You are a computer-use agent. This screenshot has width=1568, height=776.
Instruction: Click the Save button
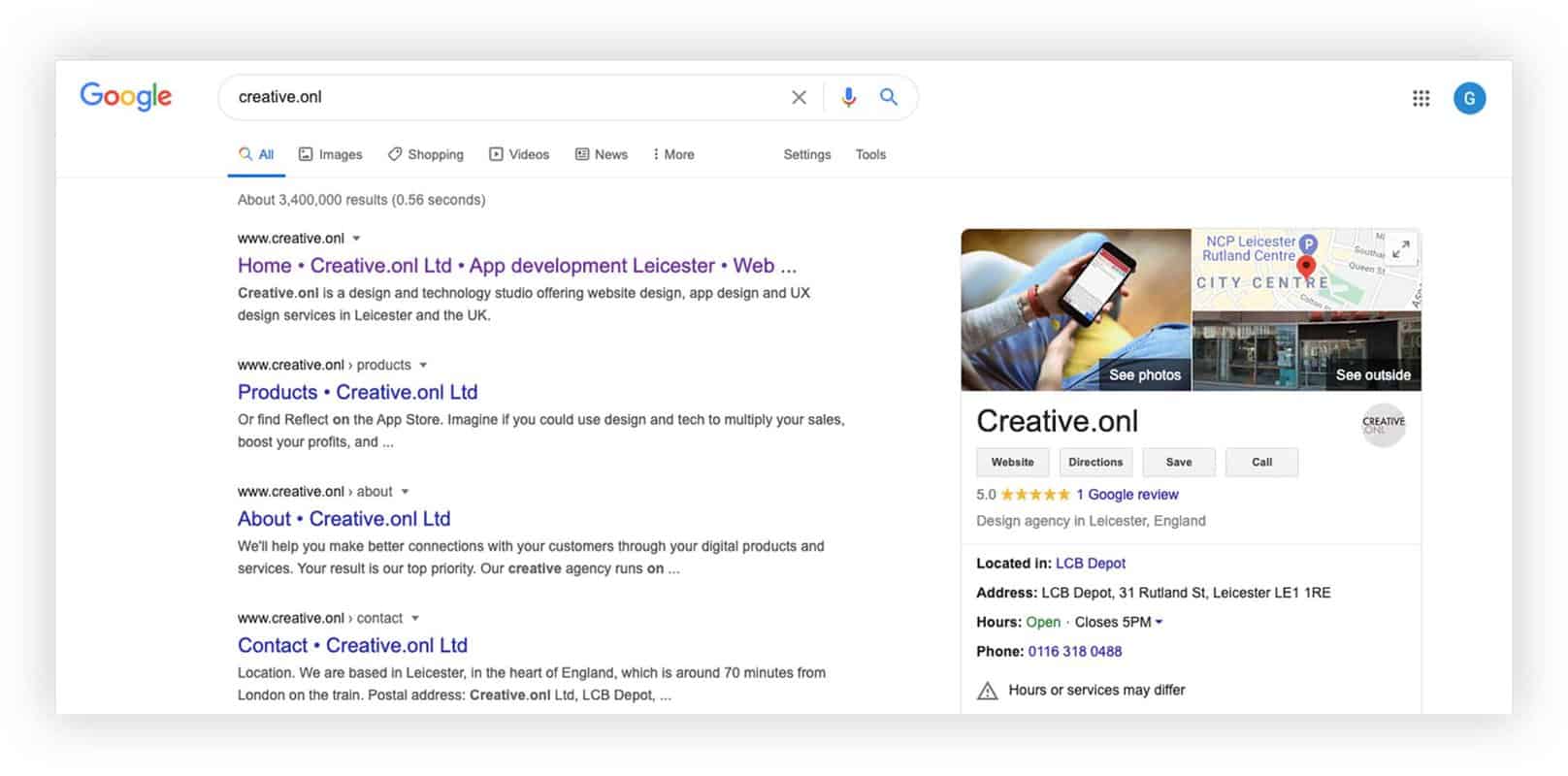click(x=1179, y=463)
